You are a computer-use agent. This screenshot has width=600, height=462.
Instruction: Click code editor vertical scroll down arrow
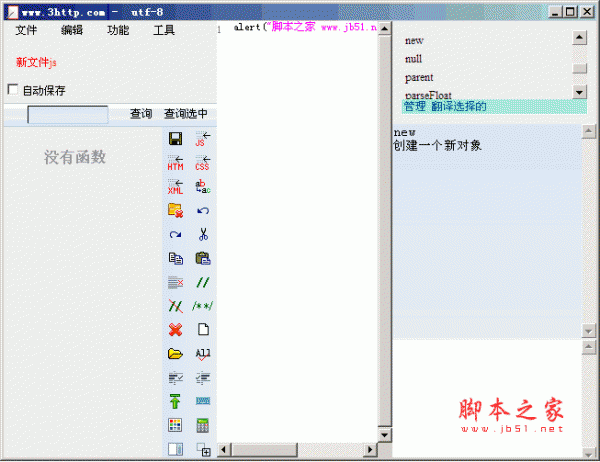point(385,434)
